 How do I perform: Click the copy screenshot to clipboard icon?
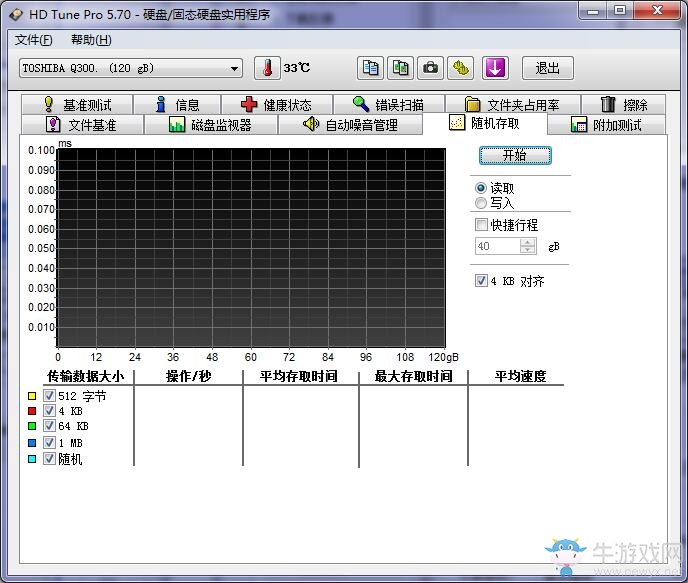400,68
